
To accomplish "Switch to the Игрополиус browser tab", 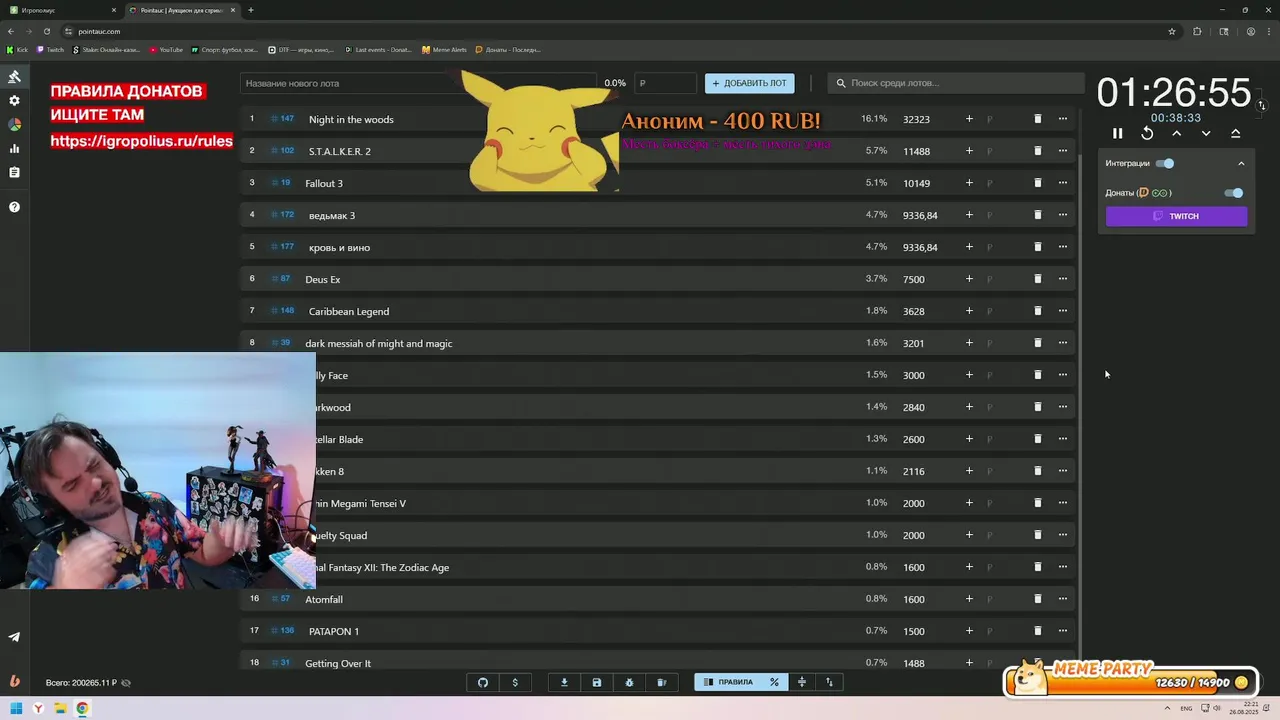I will (62, 10).
